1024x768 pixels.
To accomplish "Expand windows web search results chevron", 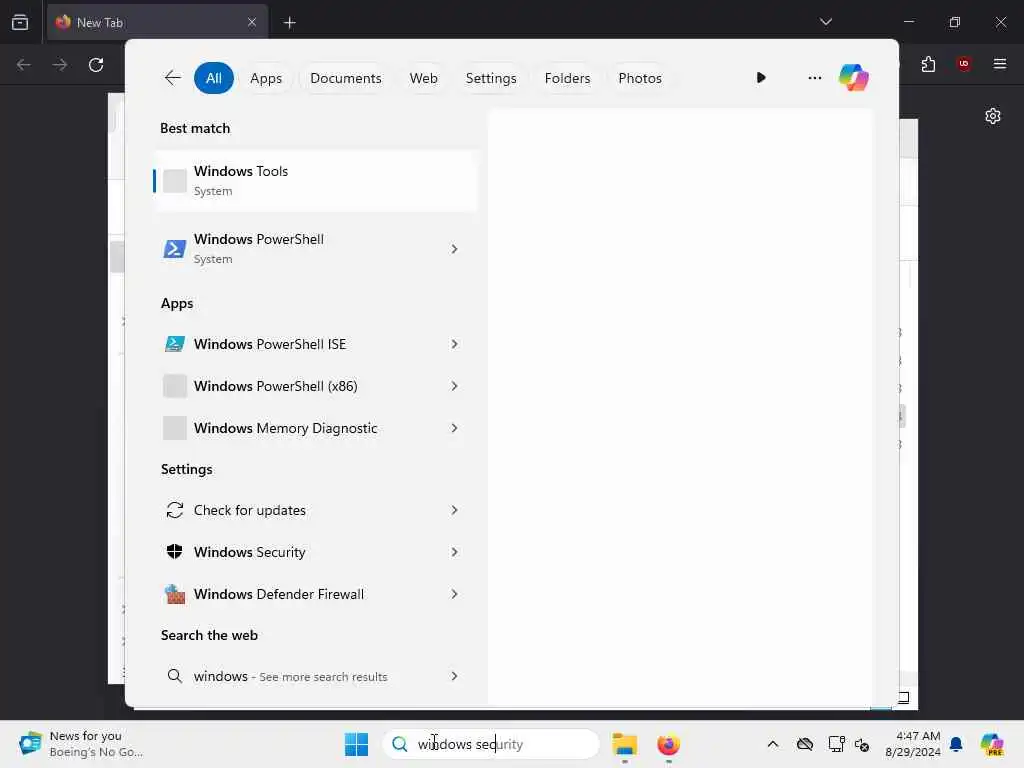I will (454, 676).
